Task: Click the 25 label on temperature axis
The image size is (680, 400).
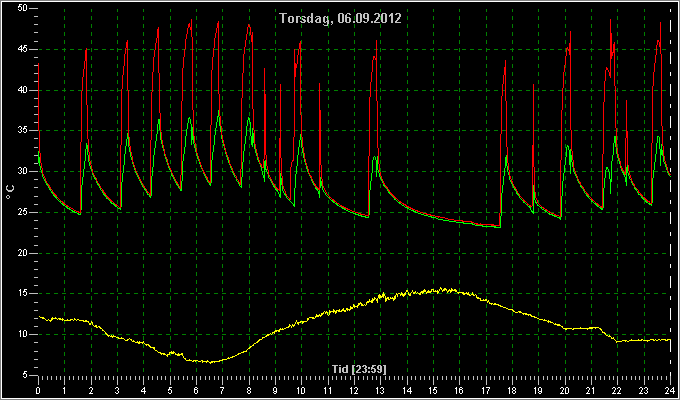Action: 23,213
